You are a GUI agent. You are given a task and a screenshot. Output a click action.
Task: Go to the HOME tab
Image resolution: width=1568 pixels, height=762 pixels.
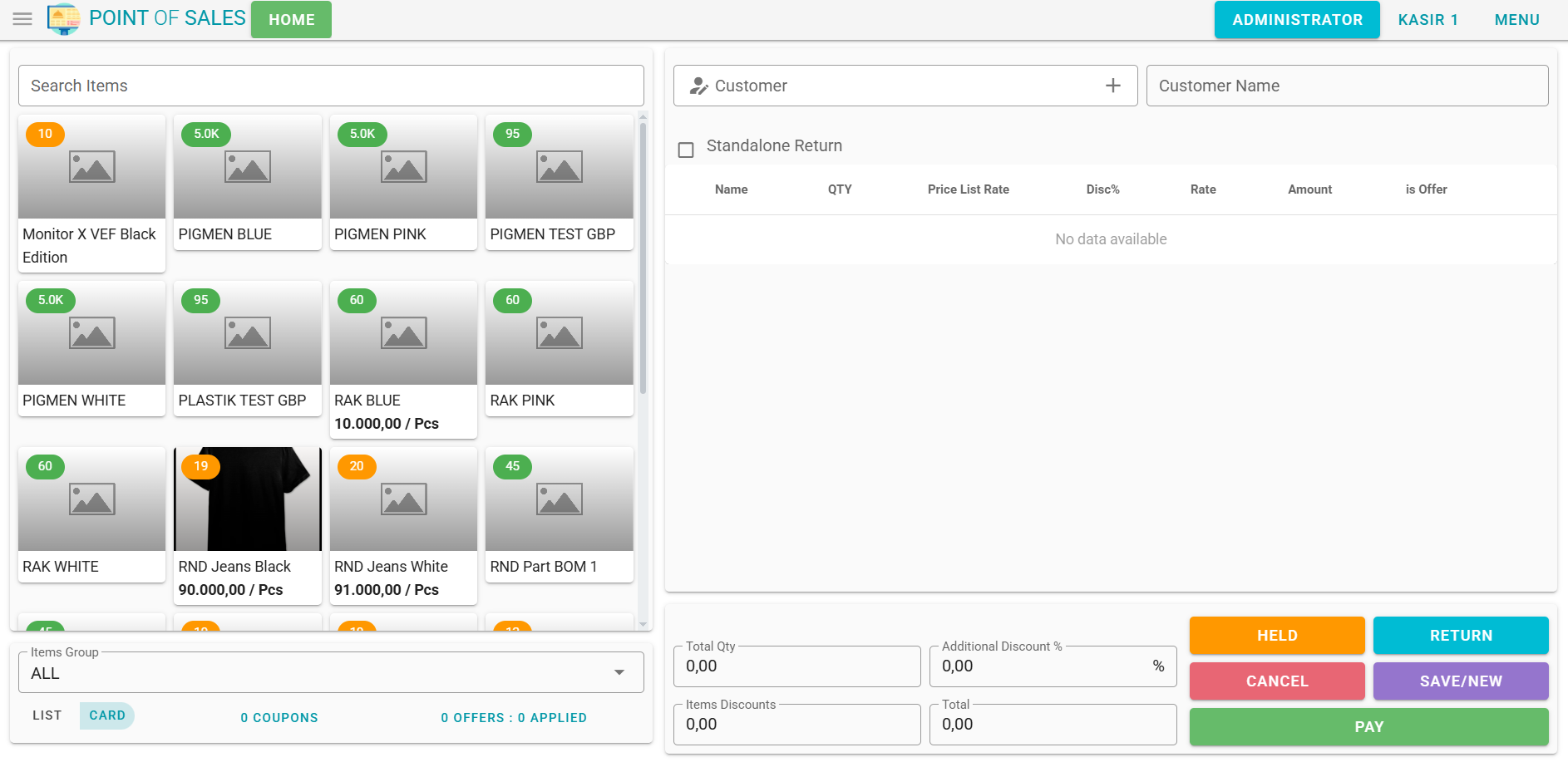291,20
